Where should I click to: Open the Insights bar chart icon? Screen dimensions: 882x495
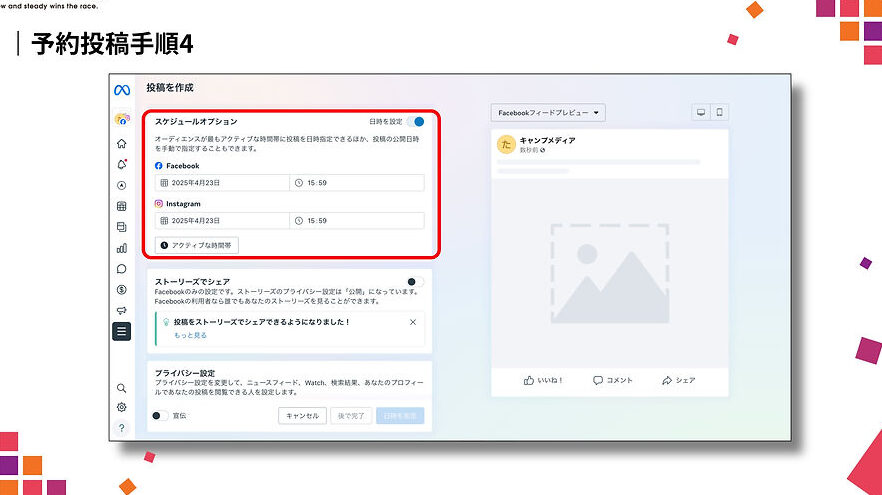[x=121, y=248]
